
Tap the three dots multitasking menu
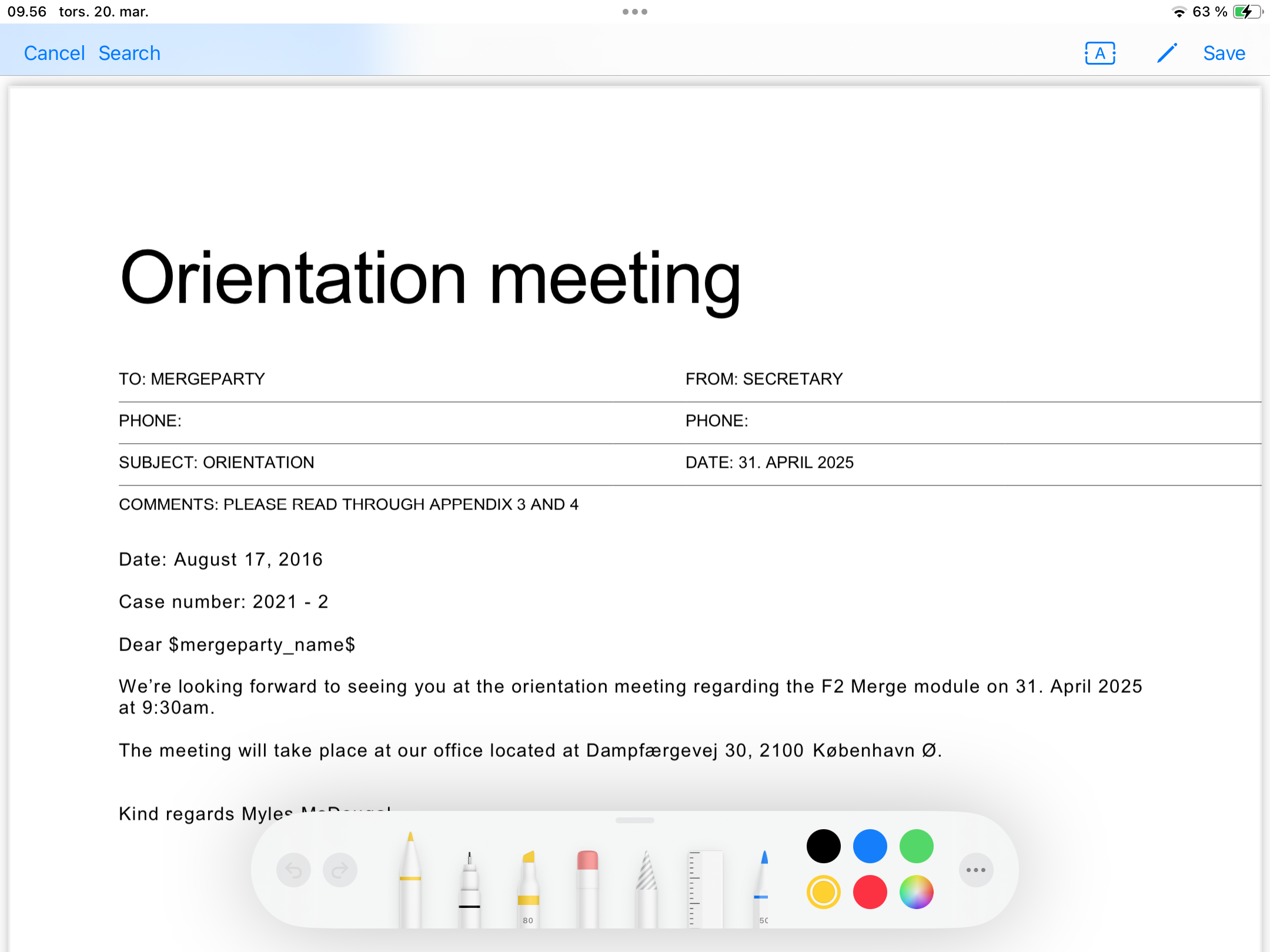point(634,12)
